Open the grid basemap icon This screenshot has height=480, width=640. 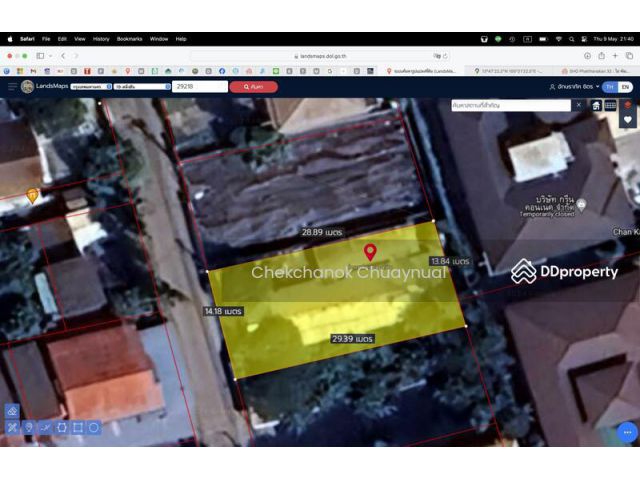611,106
